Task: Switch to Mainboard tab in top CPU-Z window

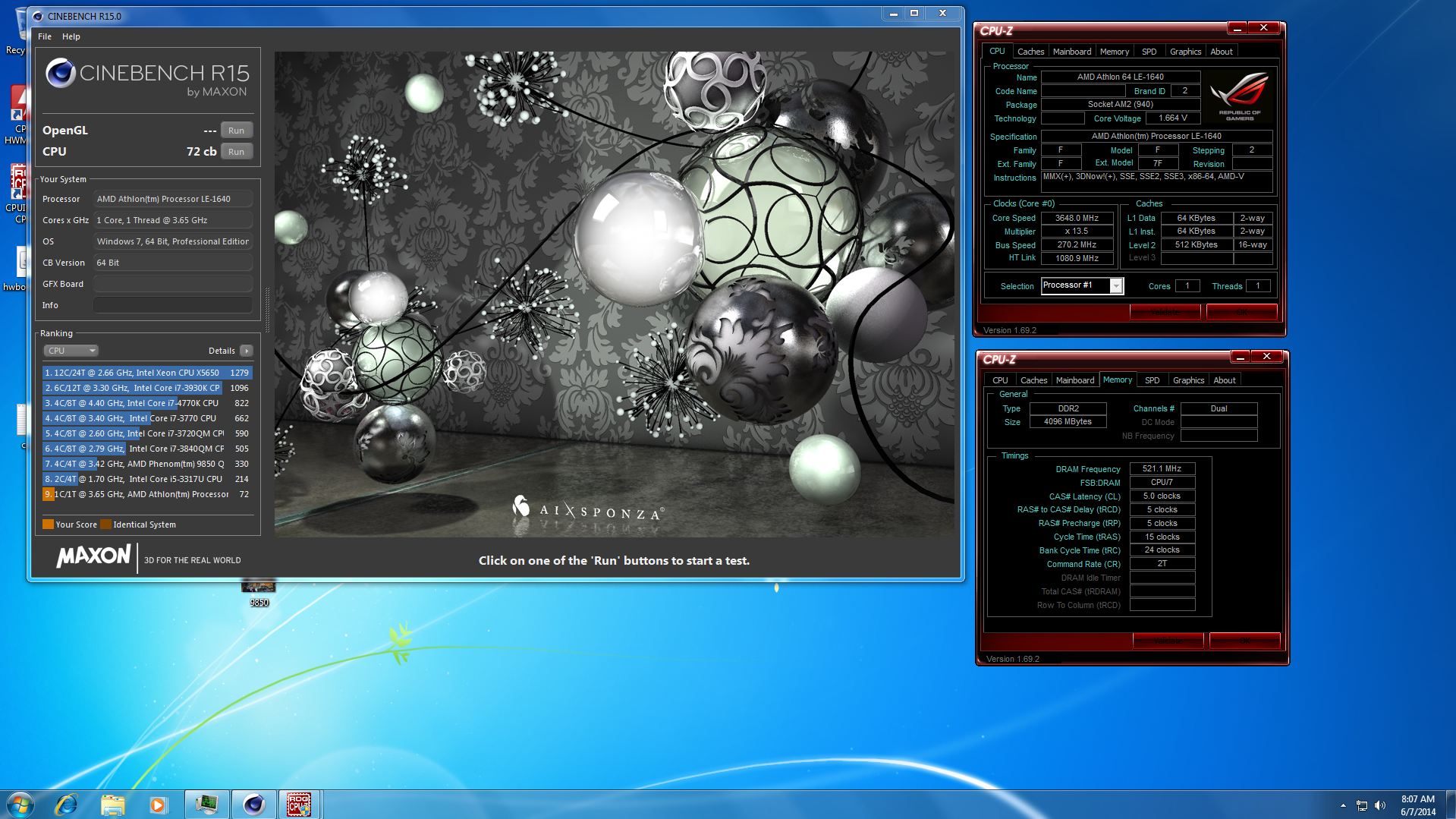Action: [x=1072, y=52]
